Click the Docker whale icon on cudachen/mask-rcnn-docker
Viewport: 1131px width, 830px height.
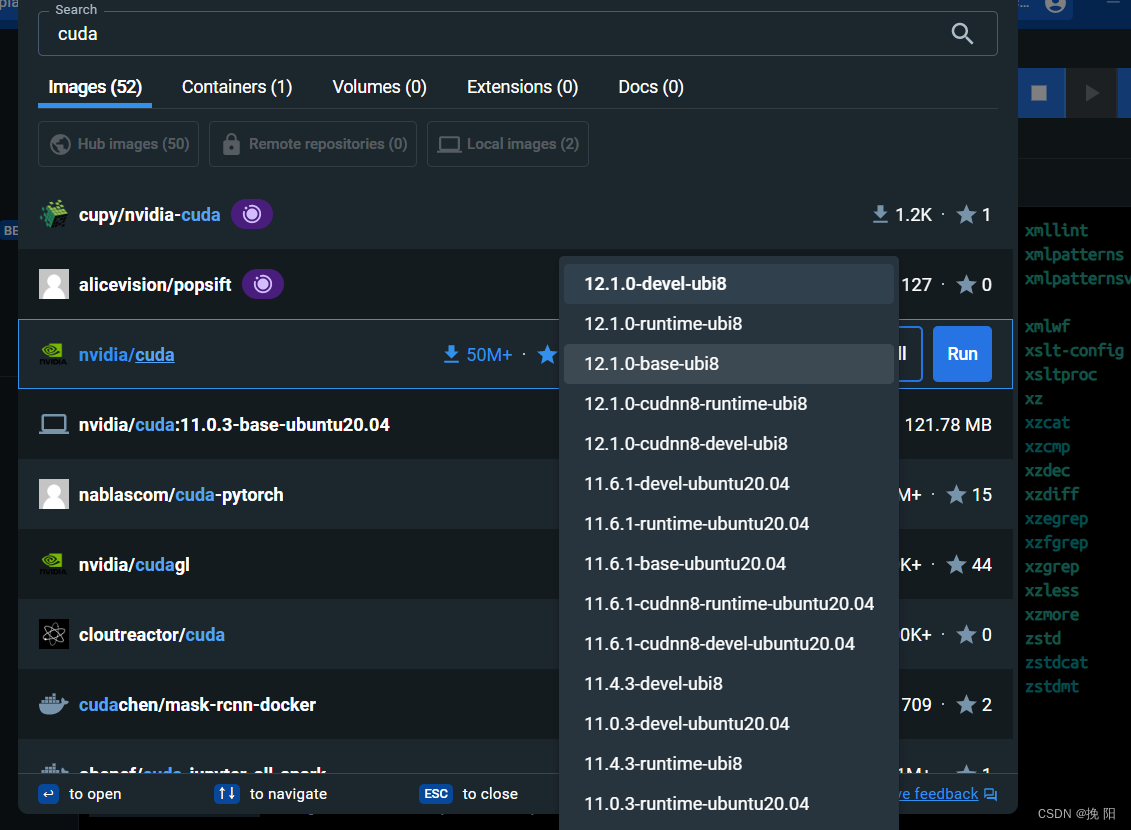coord(54,704)
